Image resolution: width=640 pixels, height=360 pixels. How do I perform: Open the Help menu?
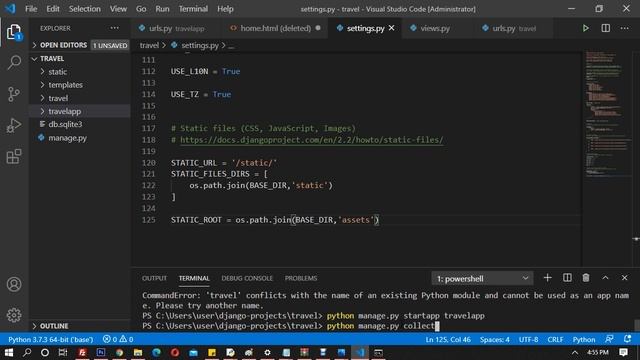coord(225,9)
